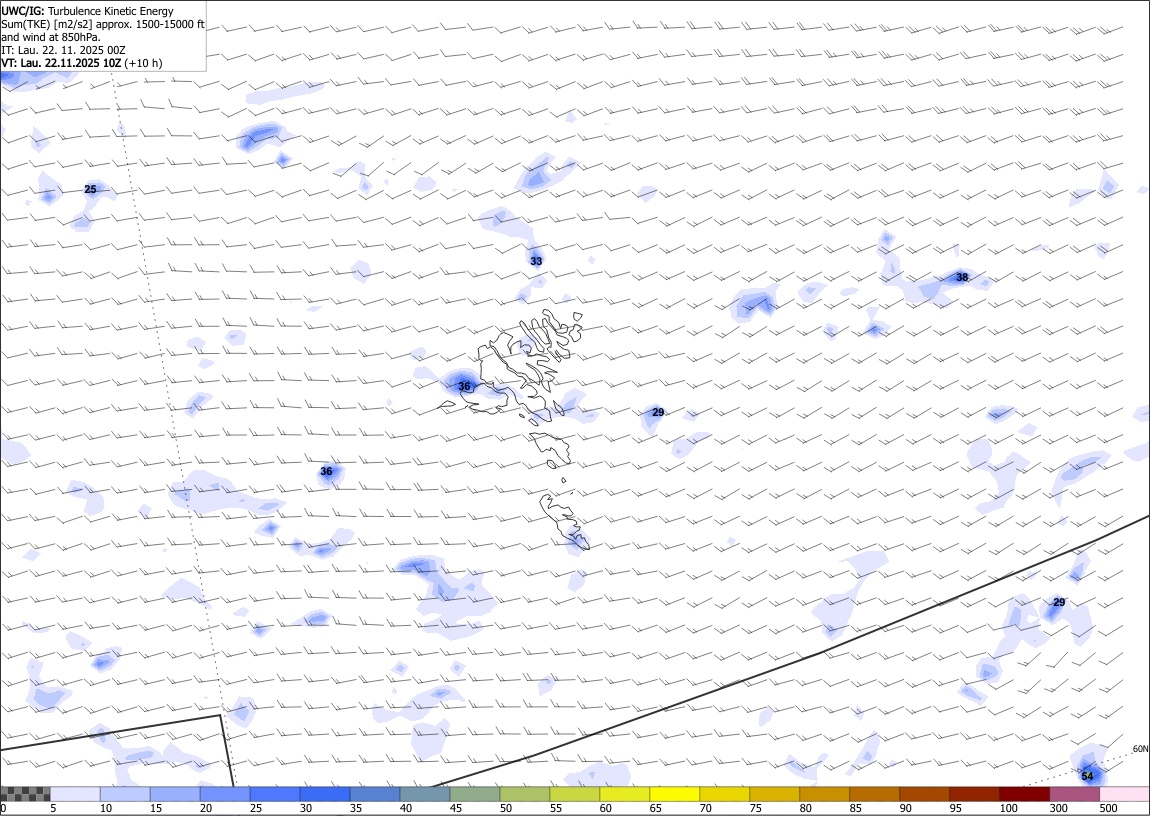Click the legend swatch between 75 and 80
Viewport: 1150px width, 816px height.
coord(774,794)
